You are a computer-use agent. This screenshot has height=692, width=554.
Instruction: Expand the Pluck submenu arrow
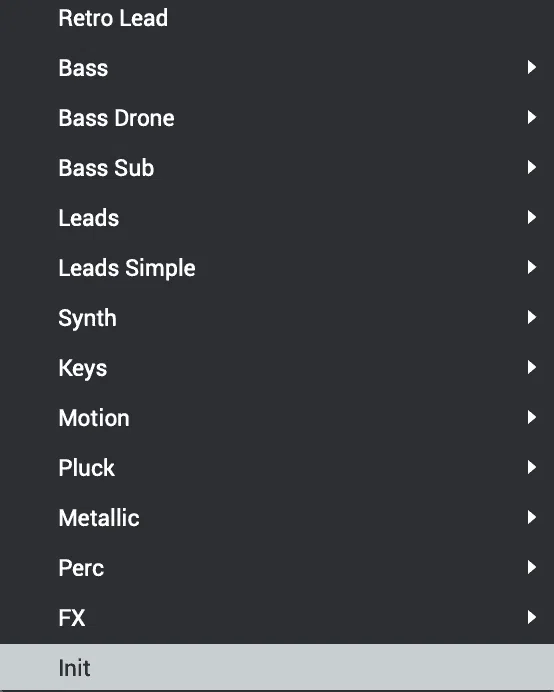point(532,467)
